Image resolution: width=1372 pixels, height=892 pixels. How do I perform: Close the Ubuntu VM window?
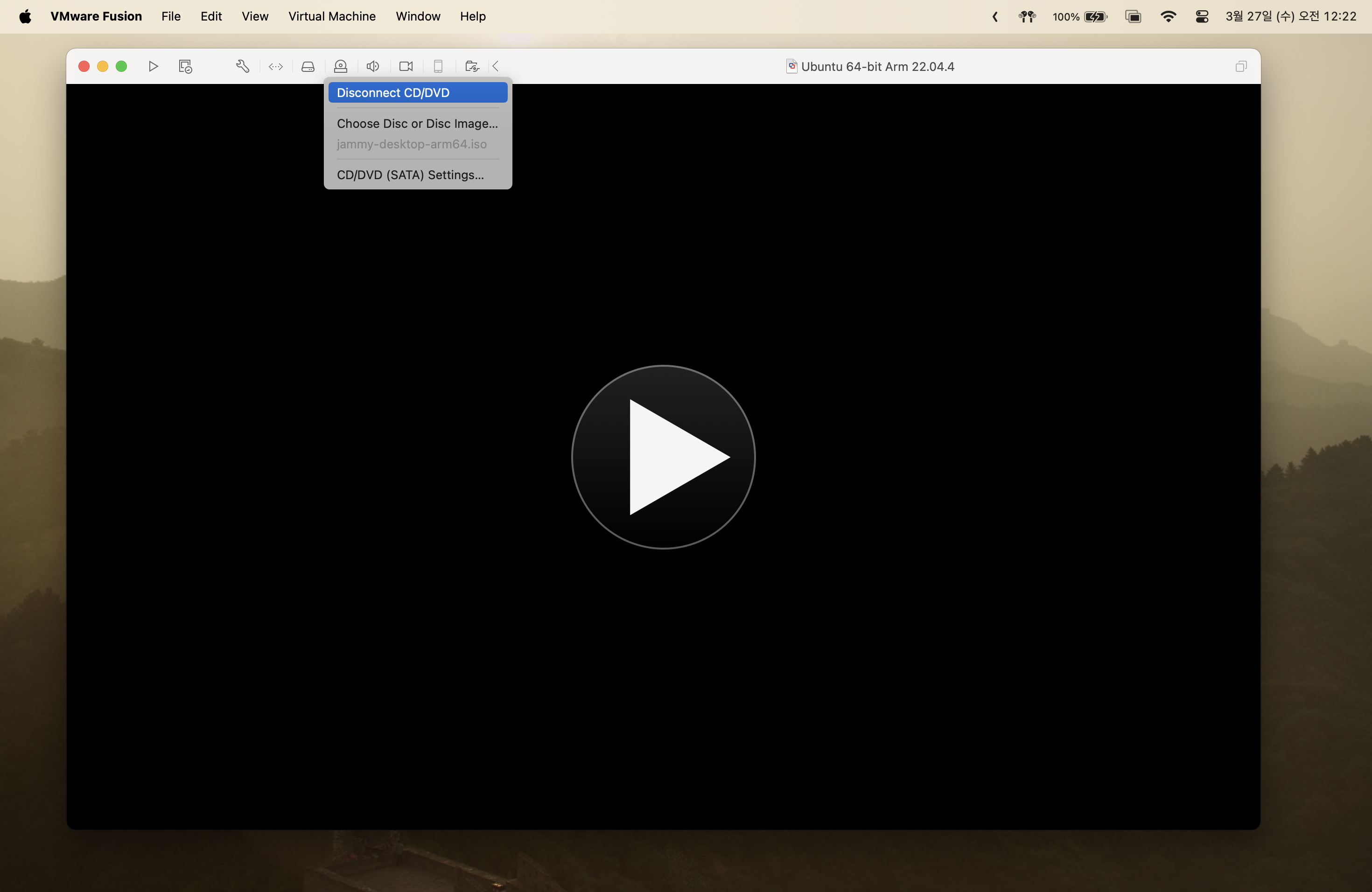tap(84, 66)
